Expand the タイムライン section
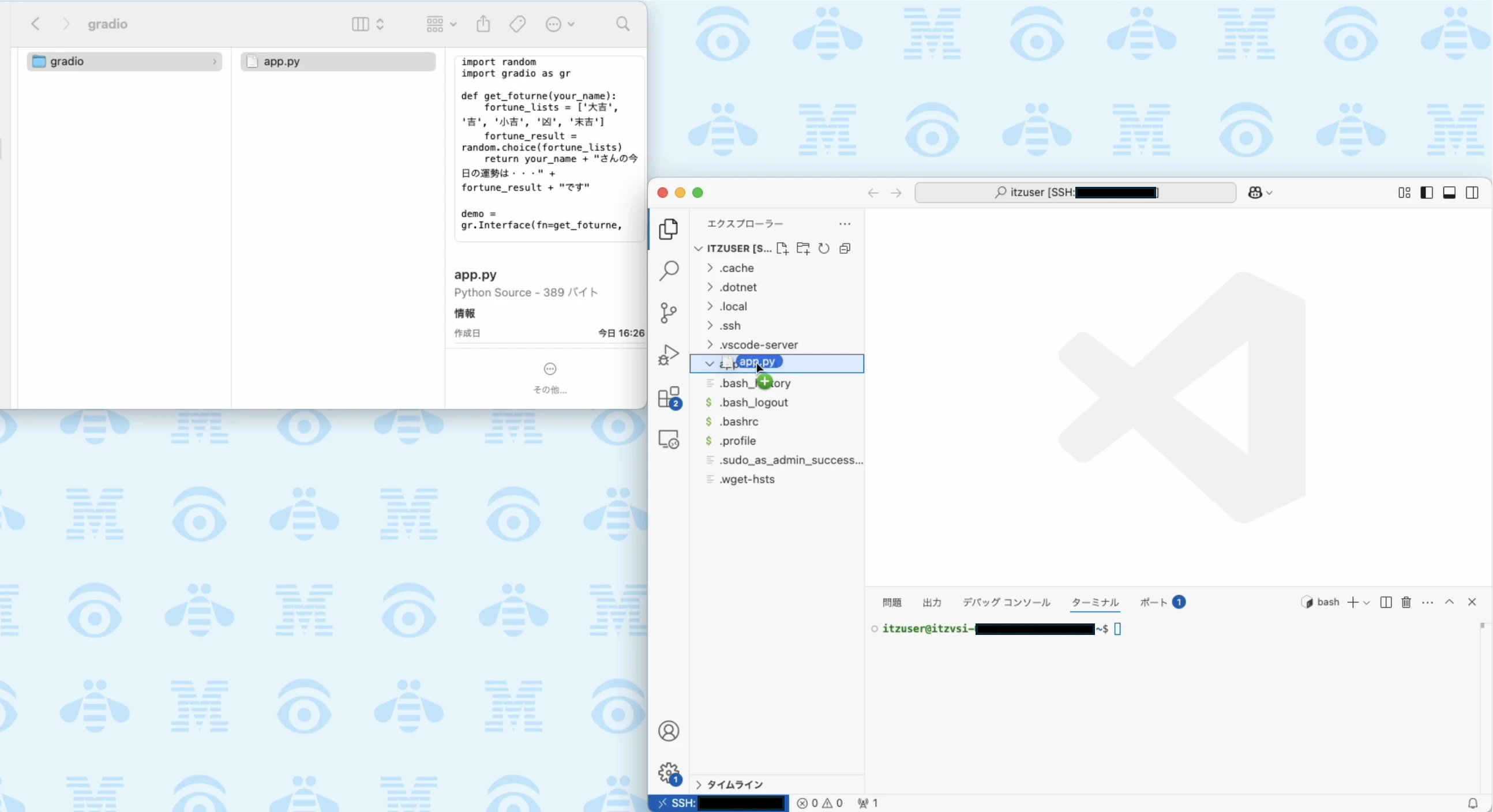Screen dimensions: 1493x812 click(776, 785)
